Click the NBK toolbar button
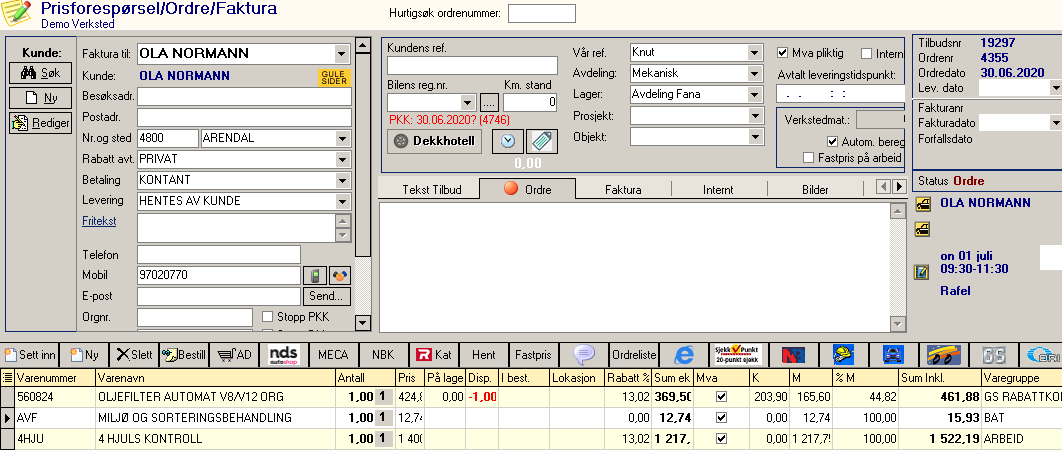 point(383,354)
